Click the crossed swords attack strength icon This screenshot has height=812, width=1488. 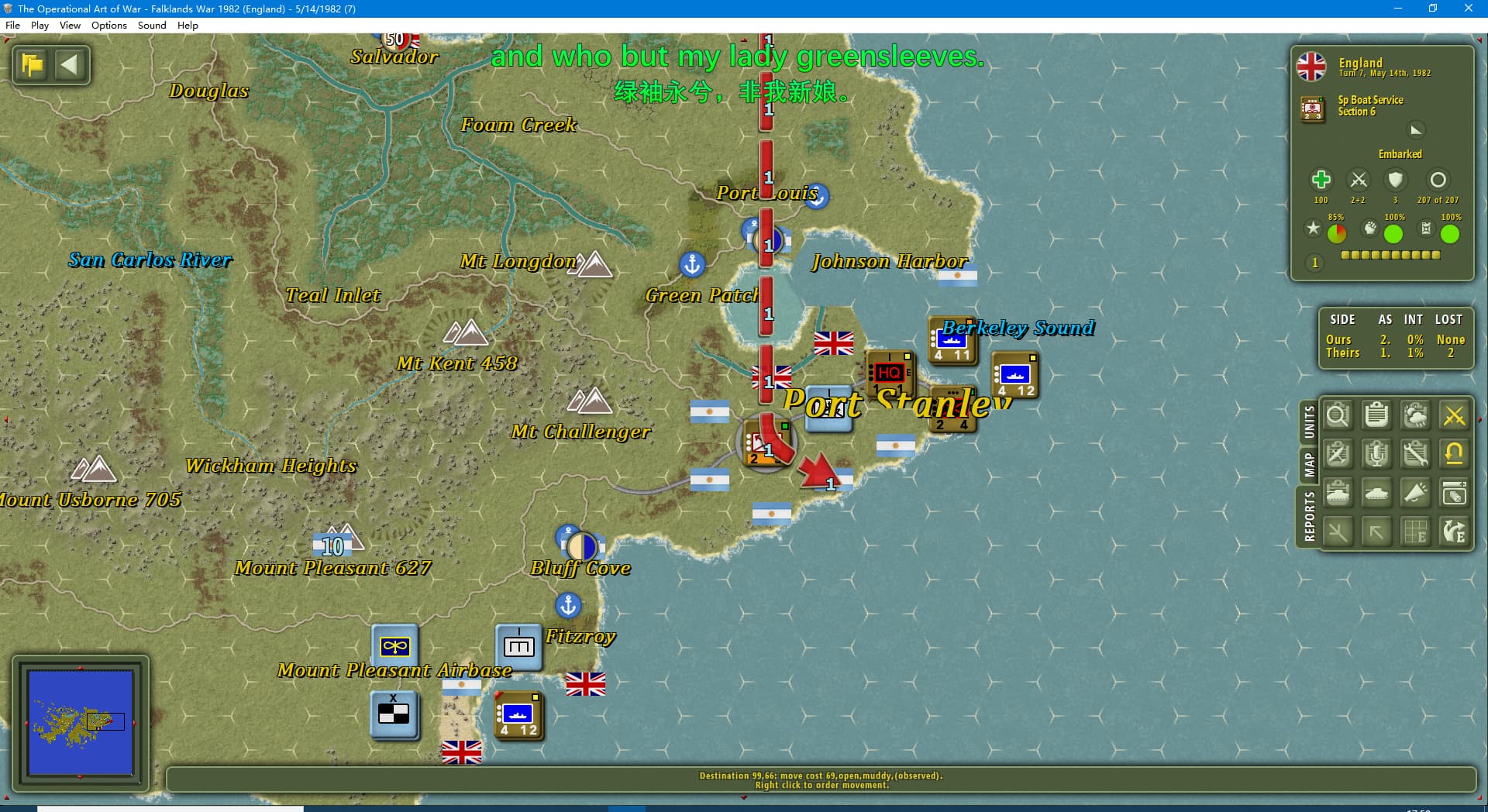point(1358,180)
